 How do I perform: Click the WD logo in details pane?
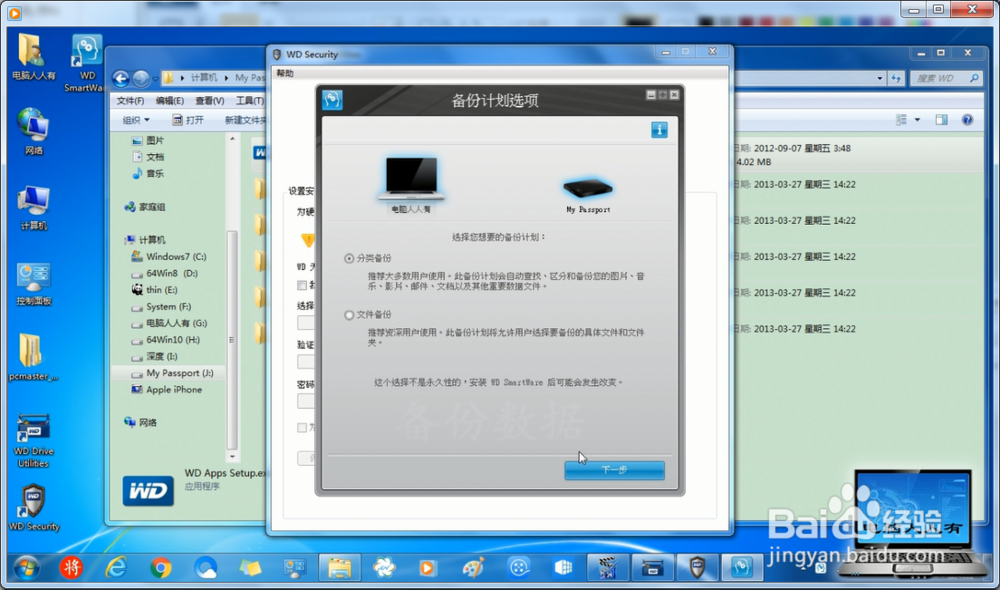pyautogui.click(x=148, y=490)
